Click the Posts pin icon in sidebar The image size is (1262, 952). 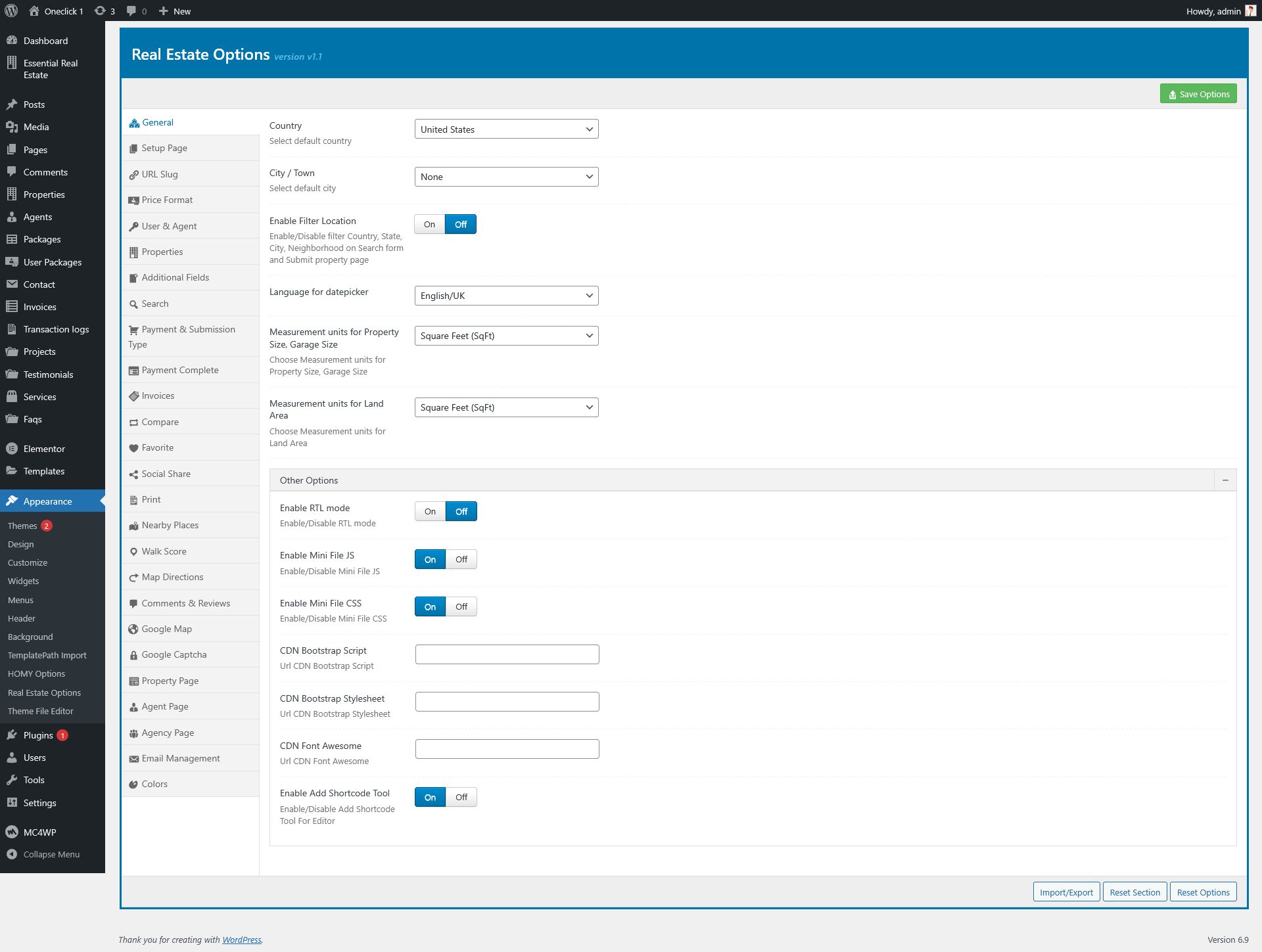pos(12,104)
